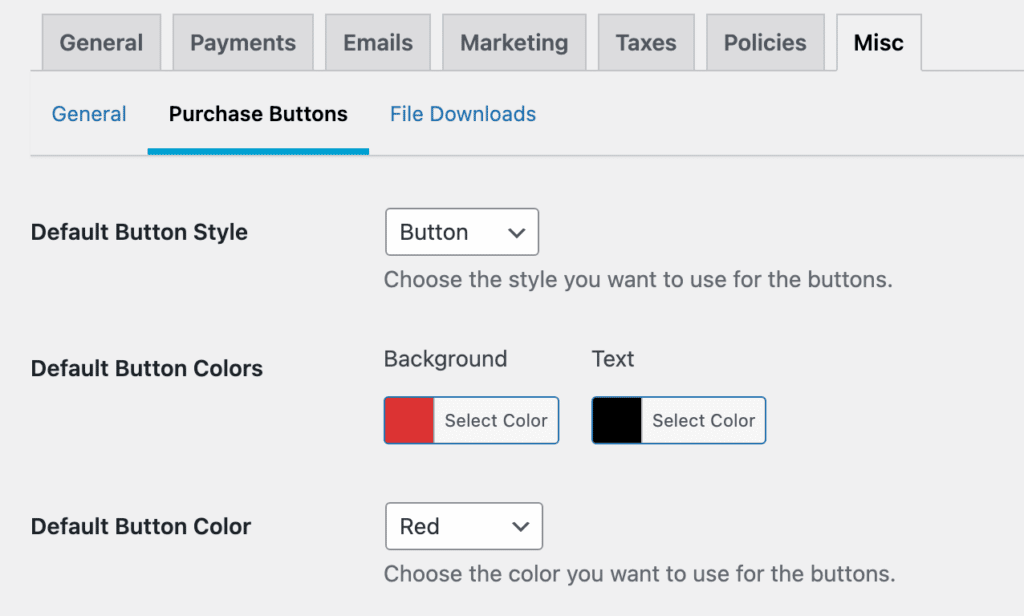Switch to the General tab
This screenshot has height=616, width=1024.
[x=101, y=42]
